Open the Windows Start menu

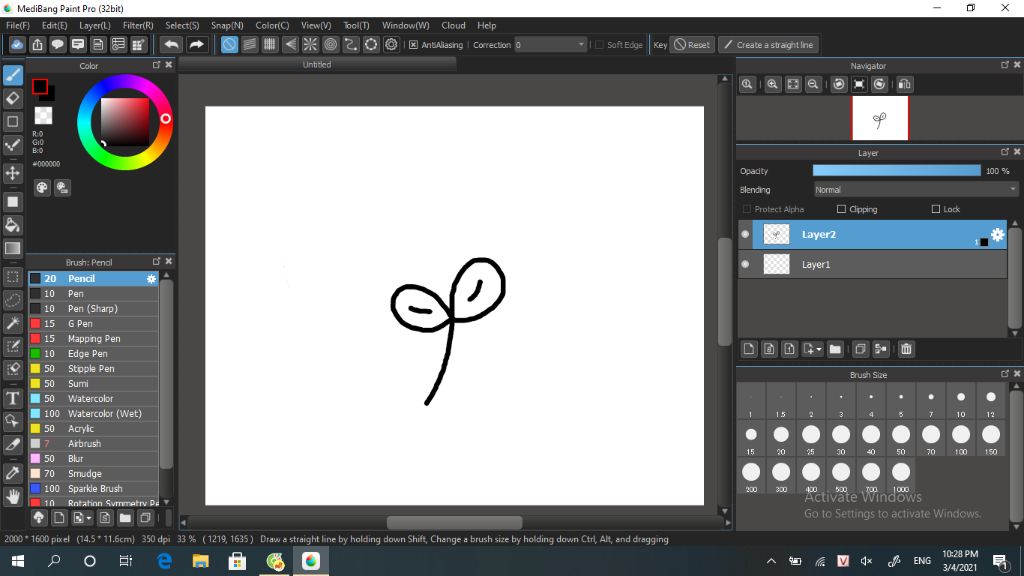point(18,561)
